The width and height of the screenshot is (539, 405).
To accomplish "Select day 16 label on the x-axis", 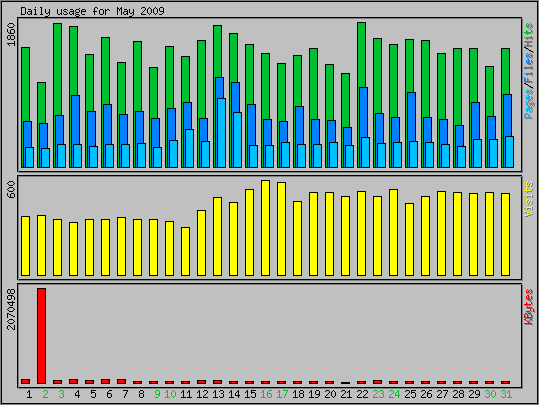I will pyautogui.click(x=266, y=394).
